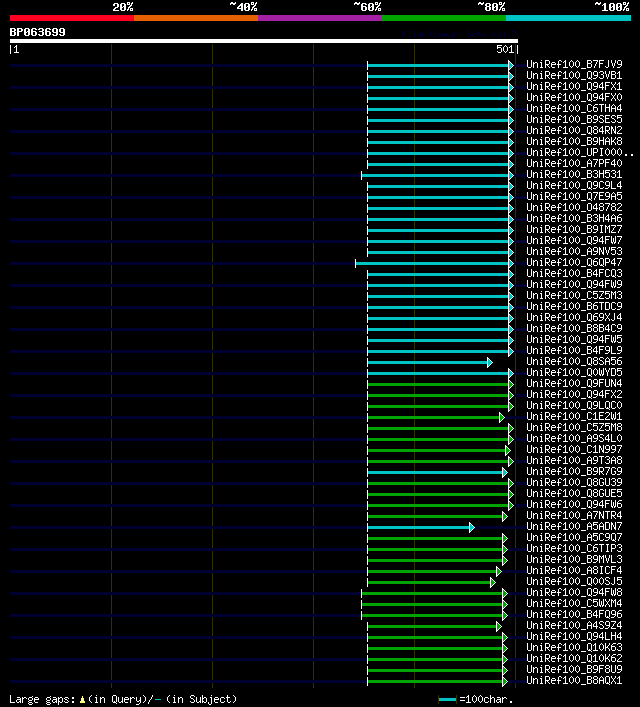Open the UniRef100_Q0WYD5 label
Image resolution: width=640 pixels, height=707 pixels.
(x=574, y=372)
